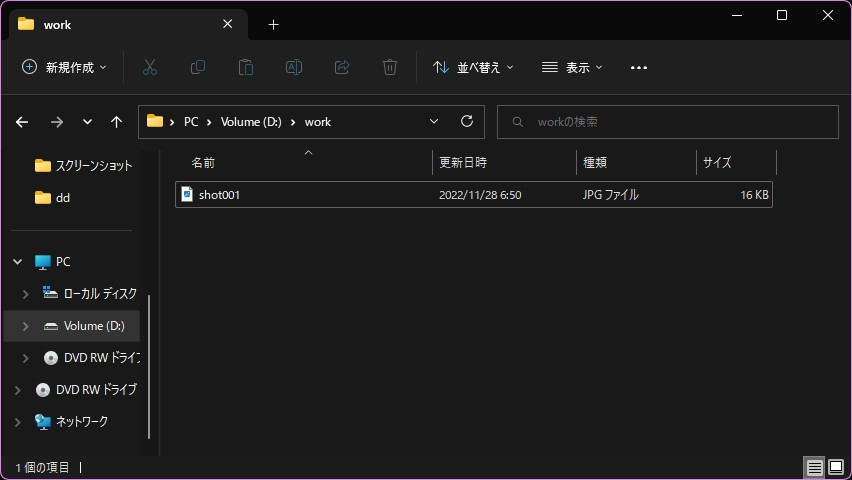Click the workの検索 search field

coord(668,122)
